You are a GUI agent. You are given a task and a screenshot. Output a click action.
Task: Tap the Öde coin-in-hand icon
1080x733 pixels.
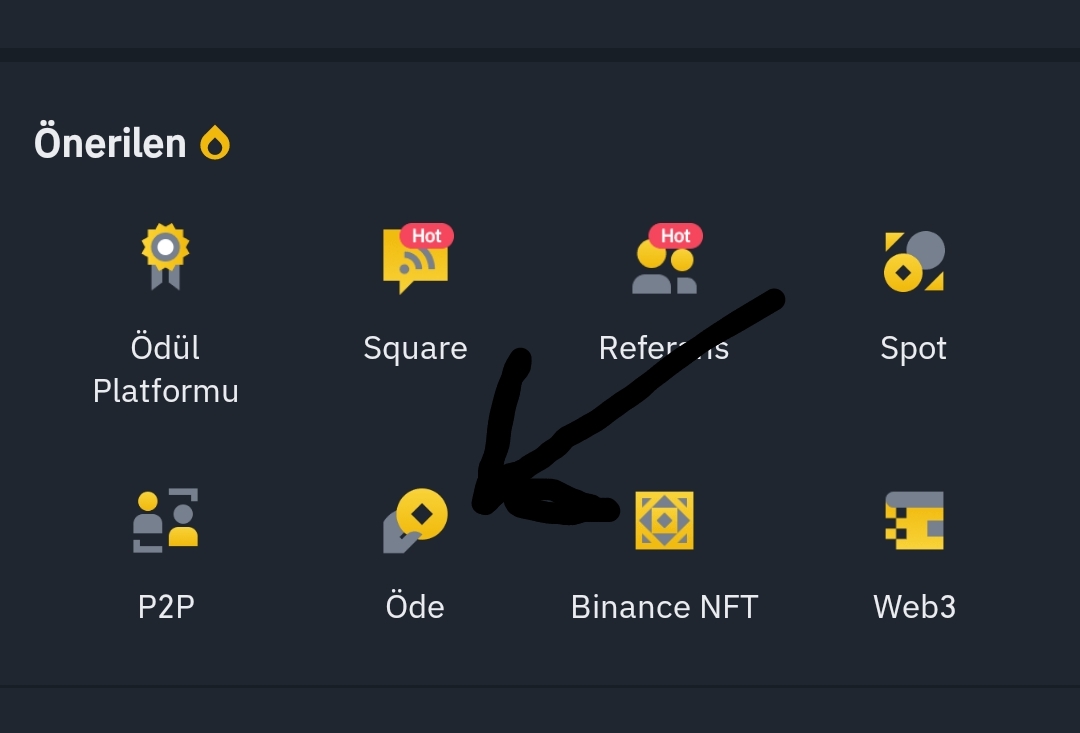point(415,520)
